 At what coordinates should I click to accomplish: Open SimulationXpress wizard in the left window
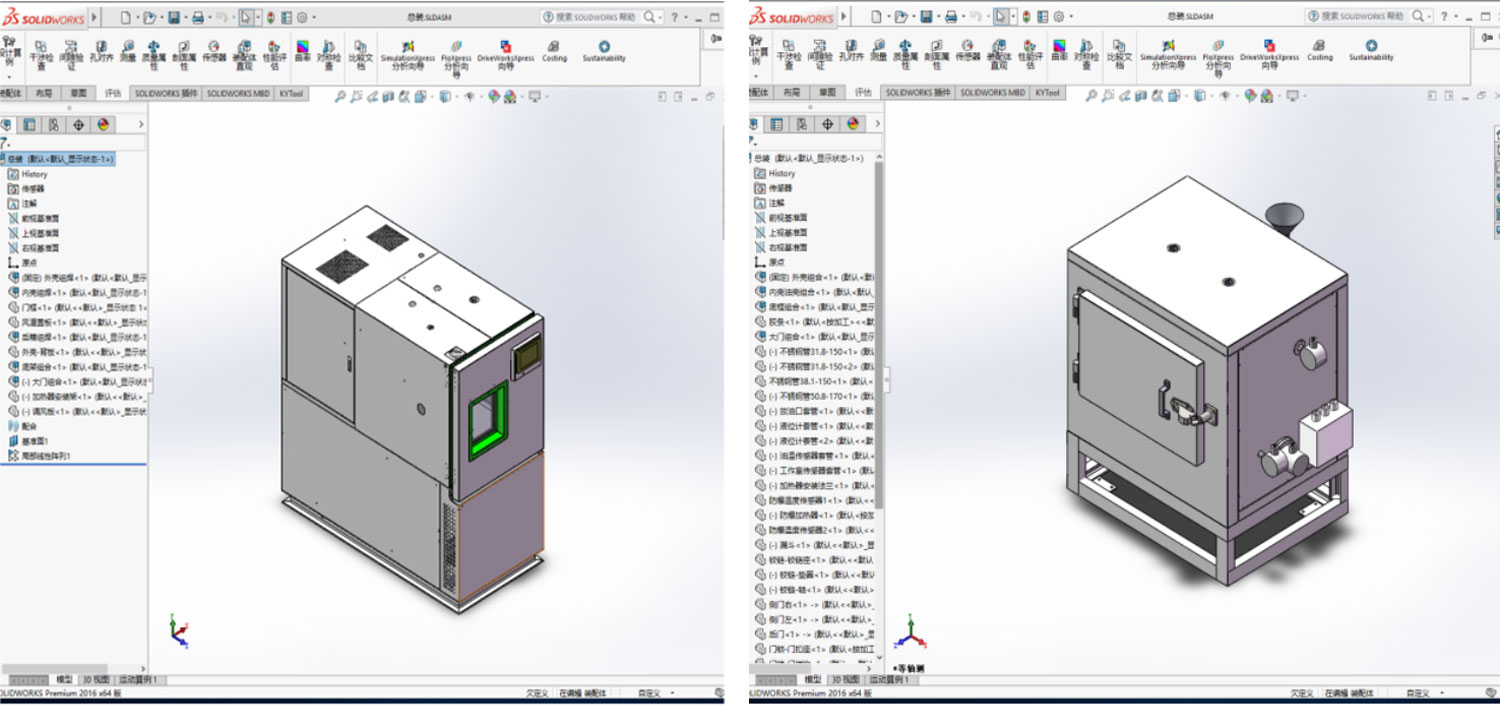pyautogui.click(x=410, y=55)
